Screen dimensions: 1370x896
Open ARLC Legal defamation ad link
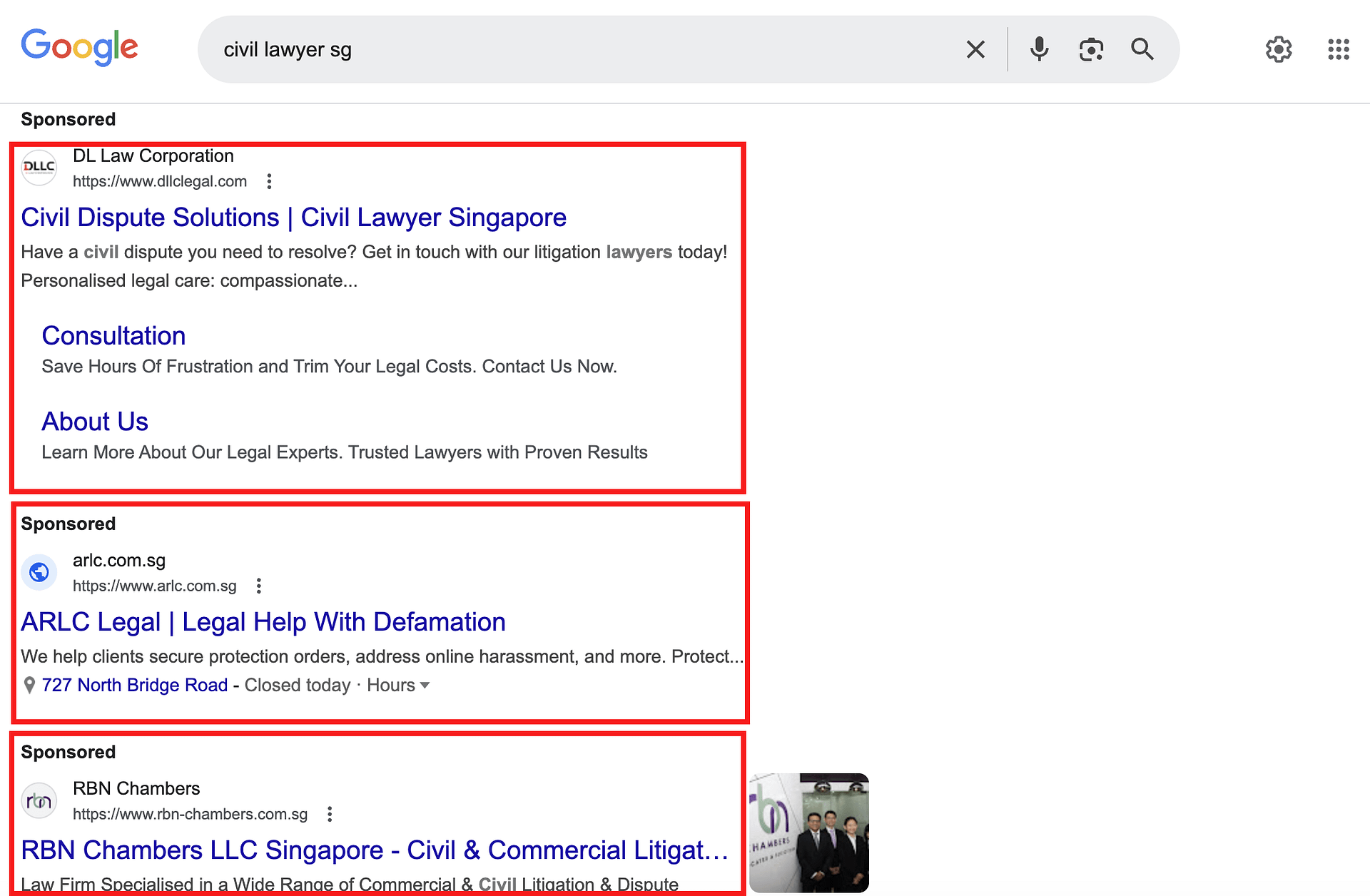(x=263, y=622)
